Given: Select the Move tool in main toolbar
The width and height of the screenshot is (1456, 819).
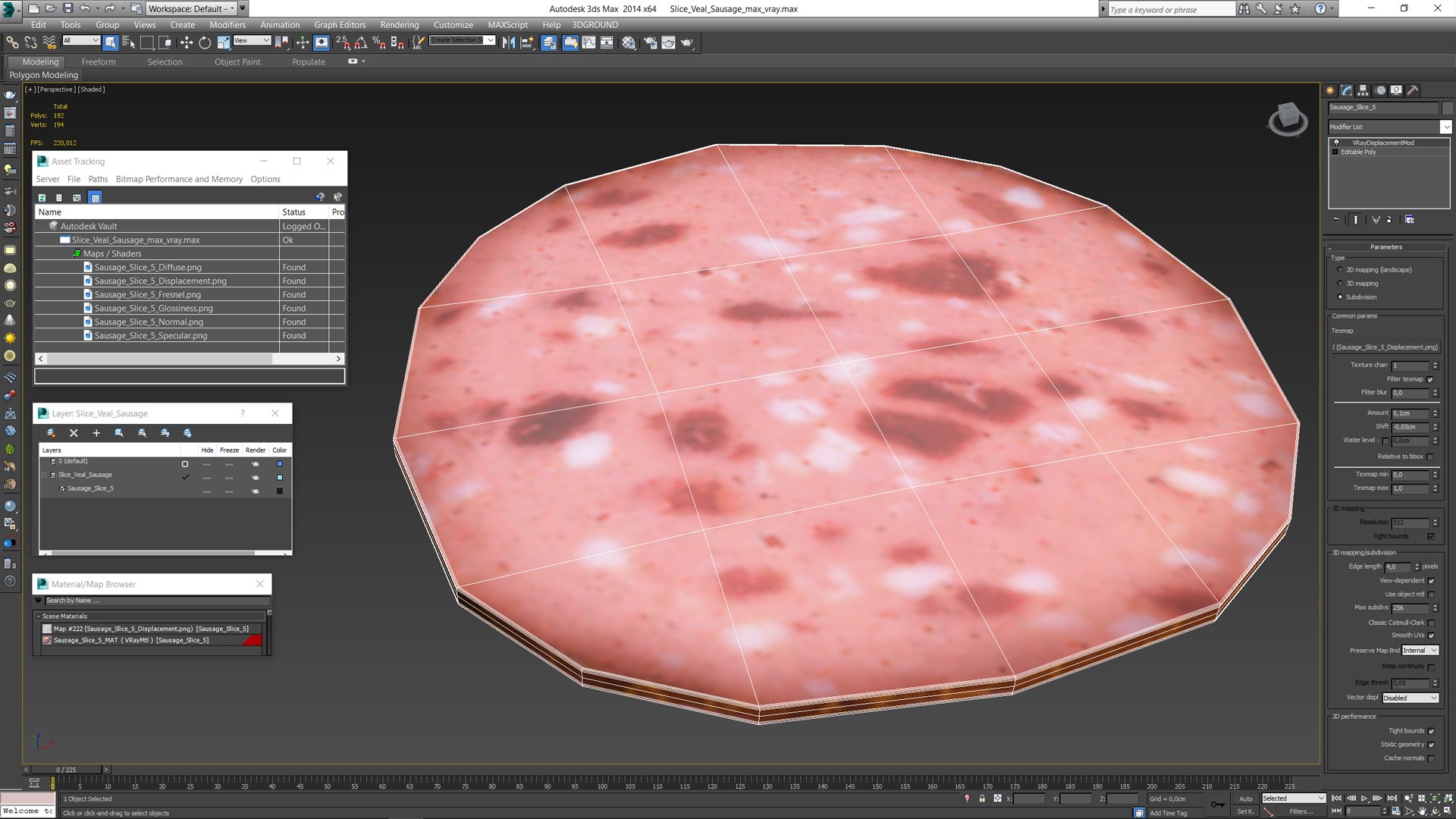Looking at the screenshot, I should tap(187, 42).
